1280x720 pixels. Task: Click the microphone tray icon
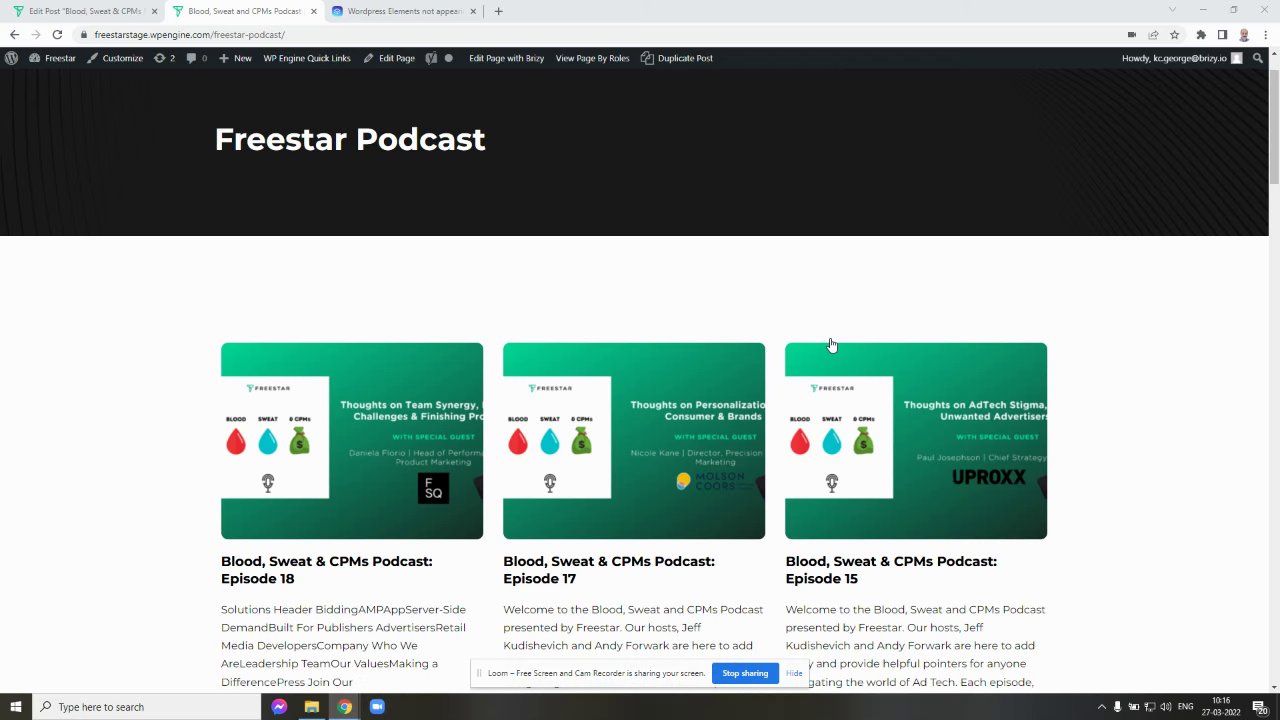pos(1117,707)
